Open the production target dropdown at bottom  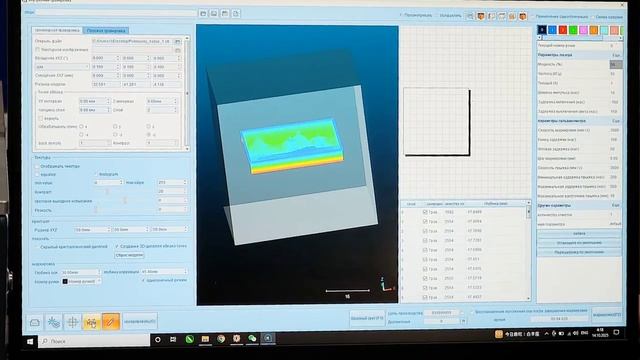(x=463, y=313)
